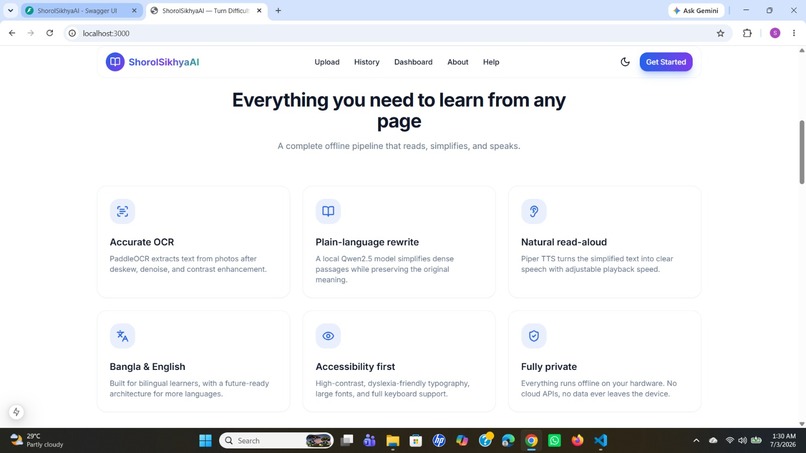806x453 pixels.
Task: Go forward in browser history
Action: point(31,33)
